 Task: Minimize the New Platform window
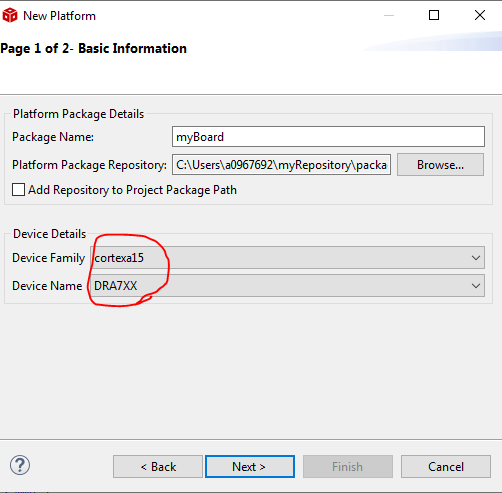pos(389,15)
